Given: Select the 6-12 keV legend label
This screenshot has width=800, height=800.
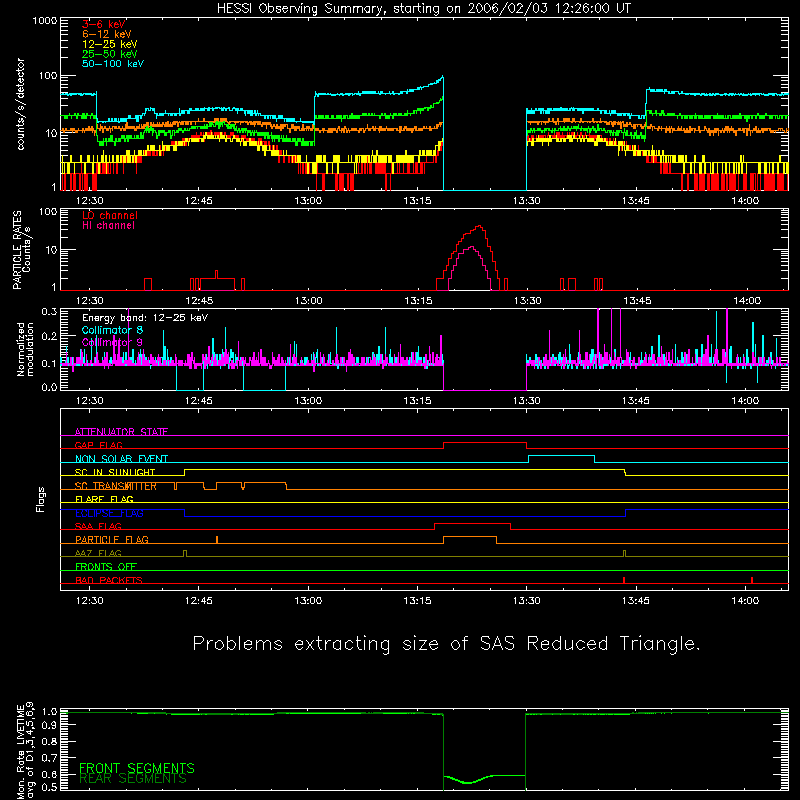Looking at the screenshot, I should [x=107, y=34].
